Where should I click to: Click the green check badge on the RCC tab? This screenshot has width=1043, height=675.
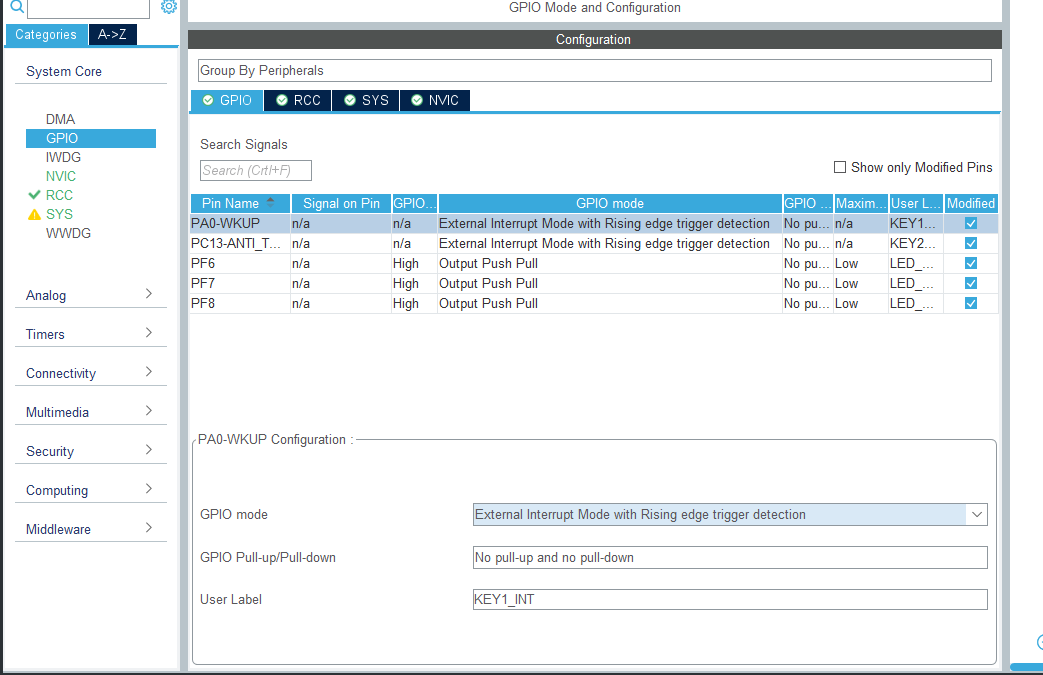click(x=282, y=100)
